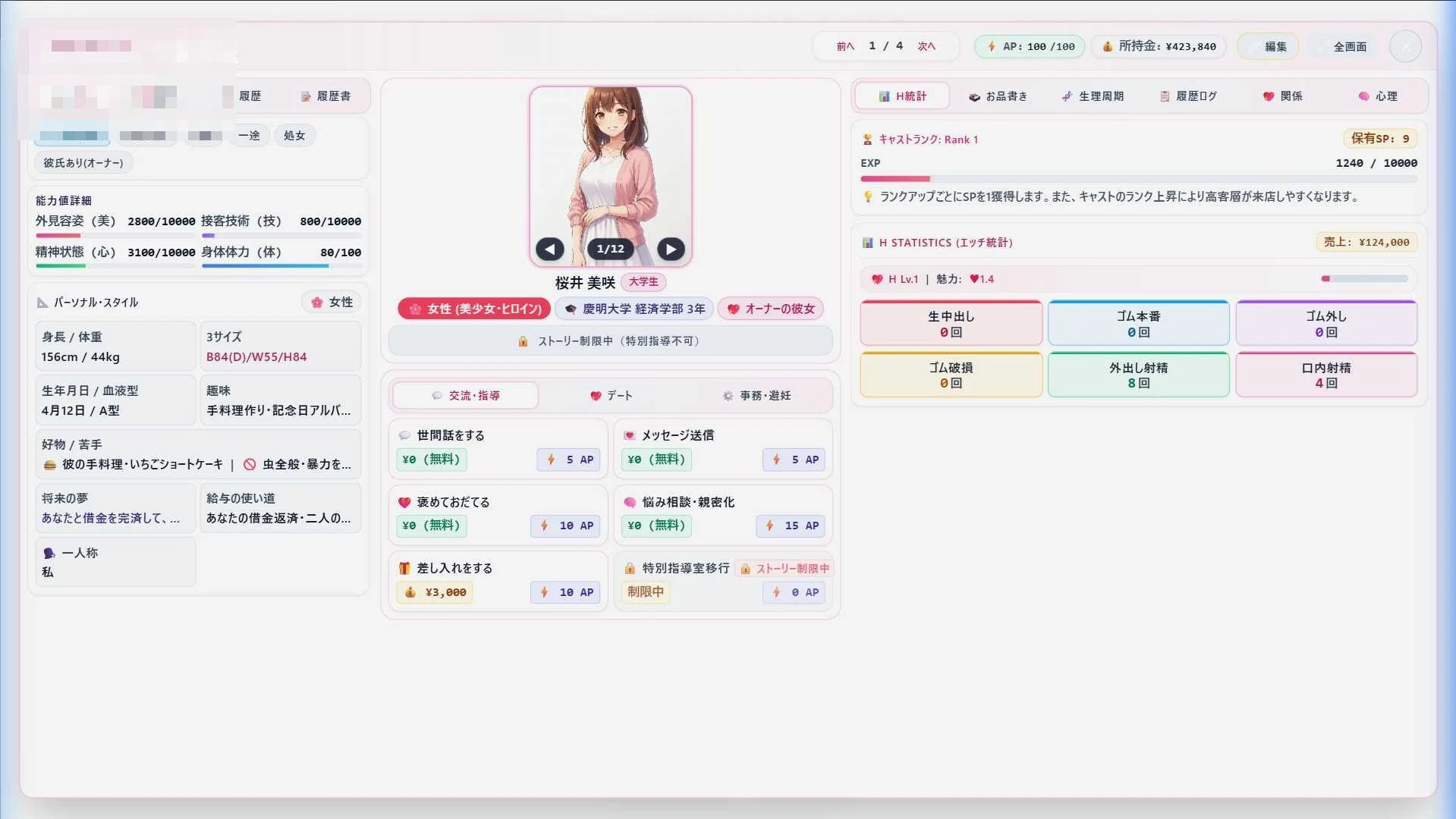The image size is (1456, 819).
Task: Open the 履歴書 tab
Action: point(326,96)
